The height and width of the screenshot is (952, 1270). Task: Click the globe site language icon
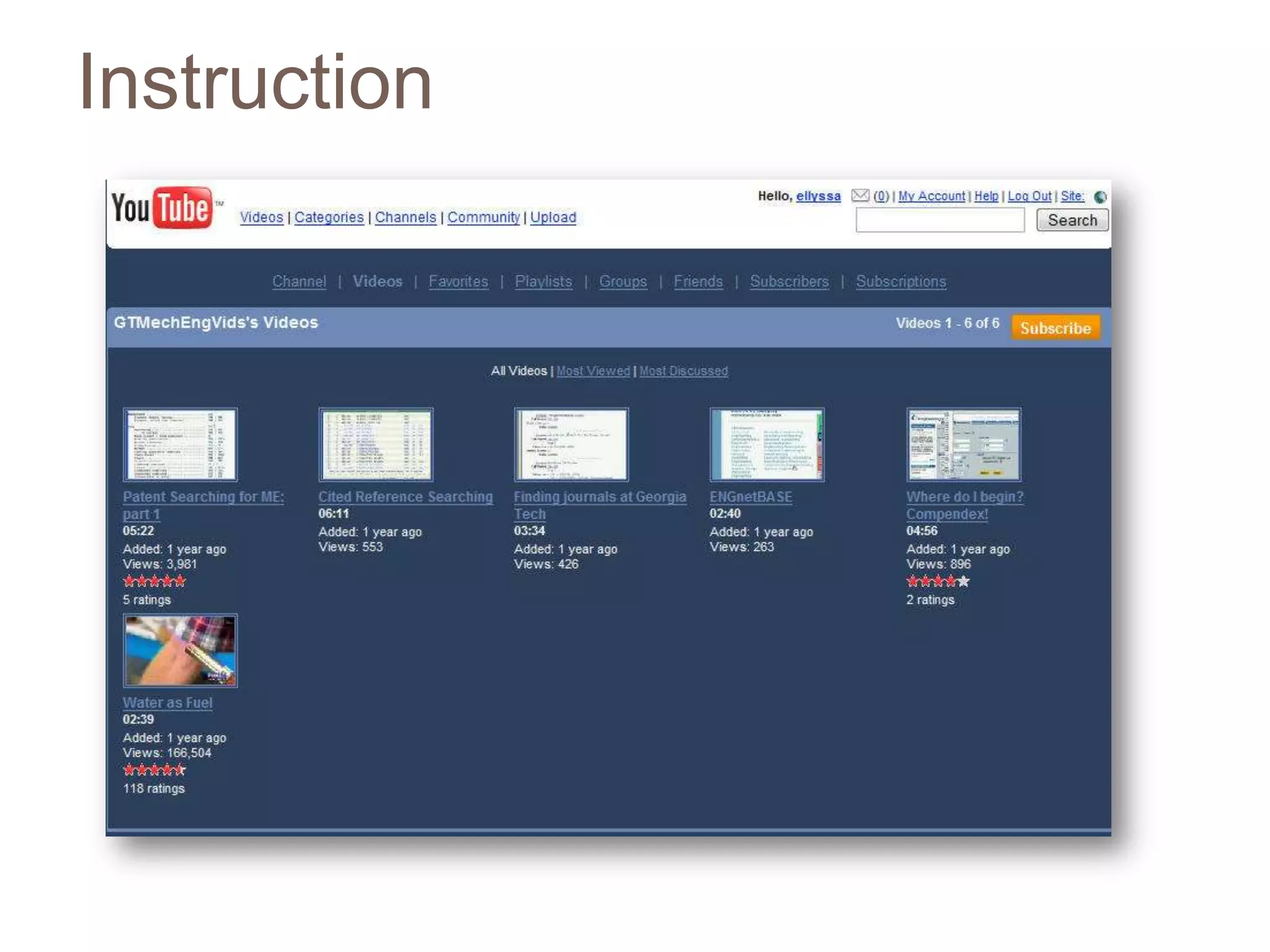tap(1100, 197)
